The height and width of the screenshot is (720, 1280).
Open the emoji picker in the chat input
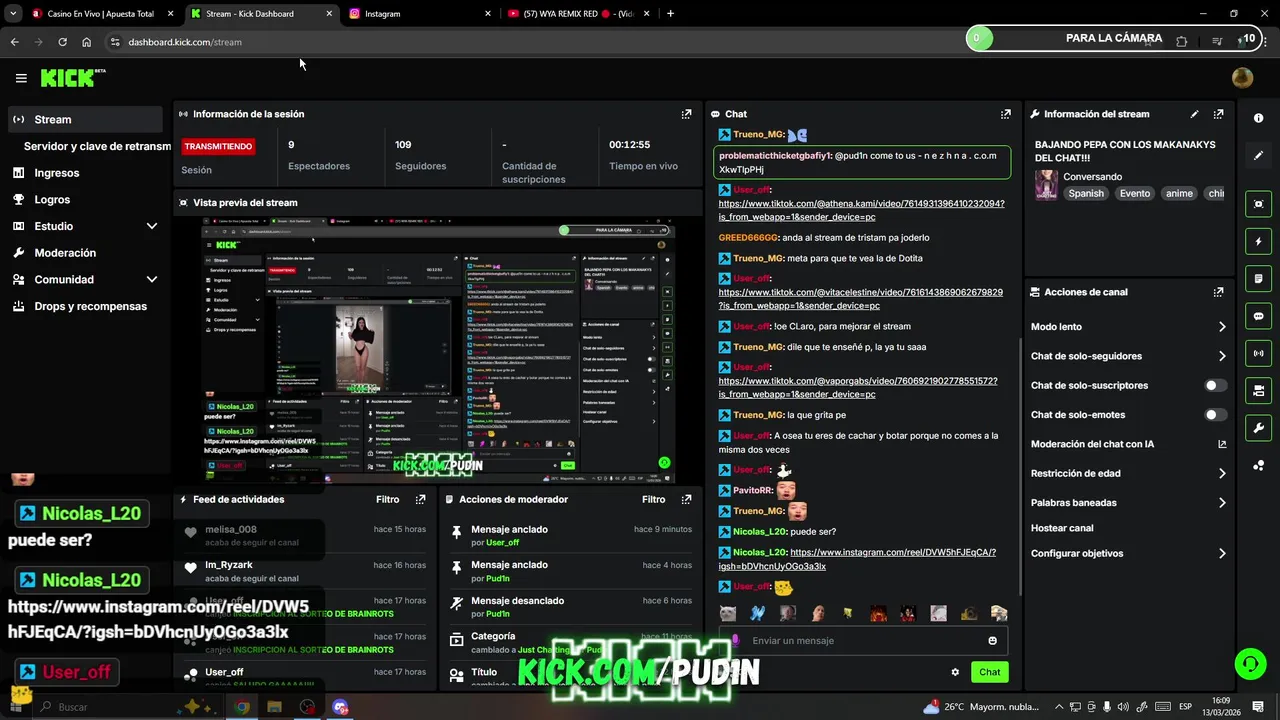pyautogui.click(x=992, y=641)
